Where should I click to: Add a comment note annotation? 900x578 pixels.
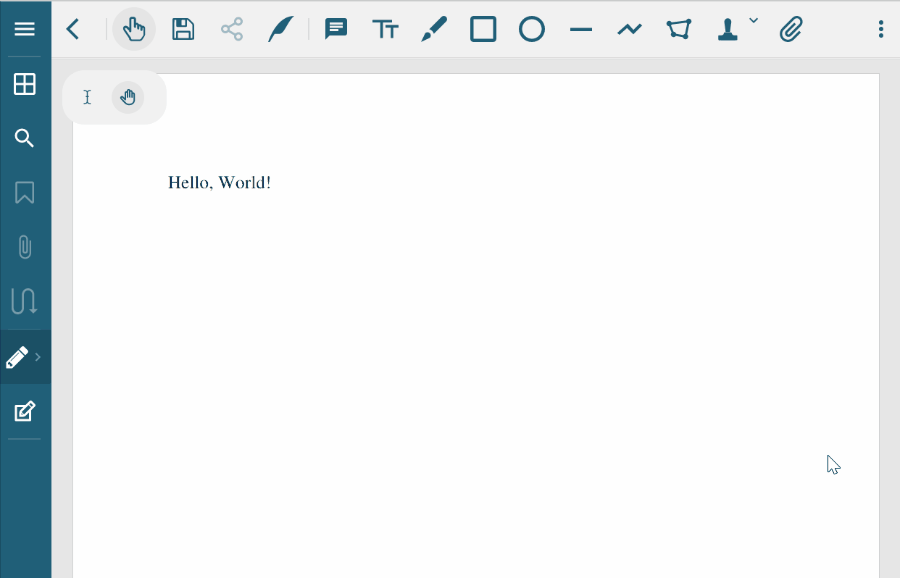coord(336,29)
